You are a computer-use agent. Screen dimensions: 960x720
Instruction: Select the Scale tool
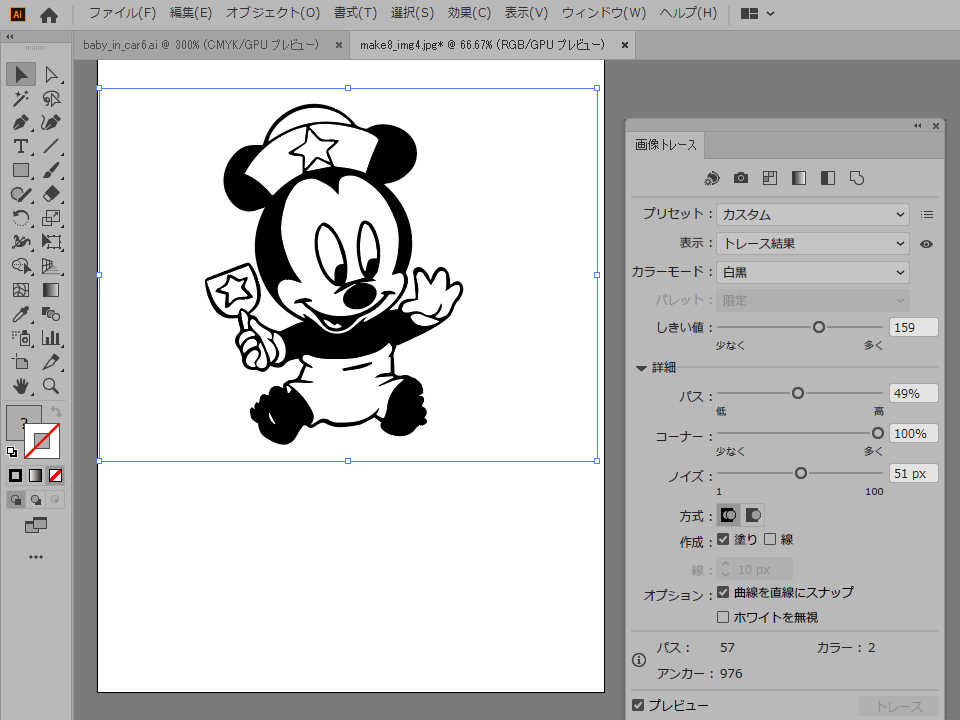[51, 218]
